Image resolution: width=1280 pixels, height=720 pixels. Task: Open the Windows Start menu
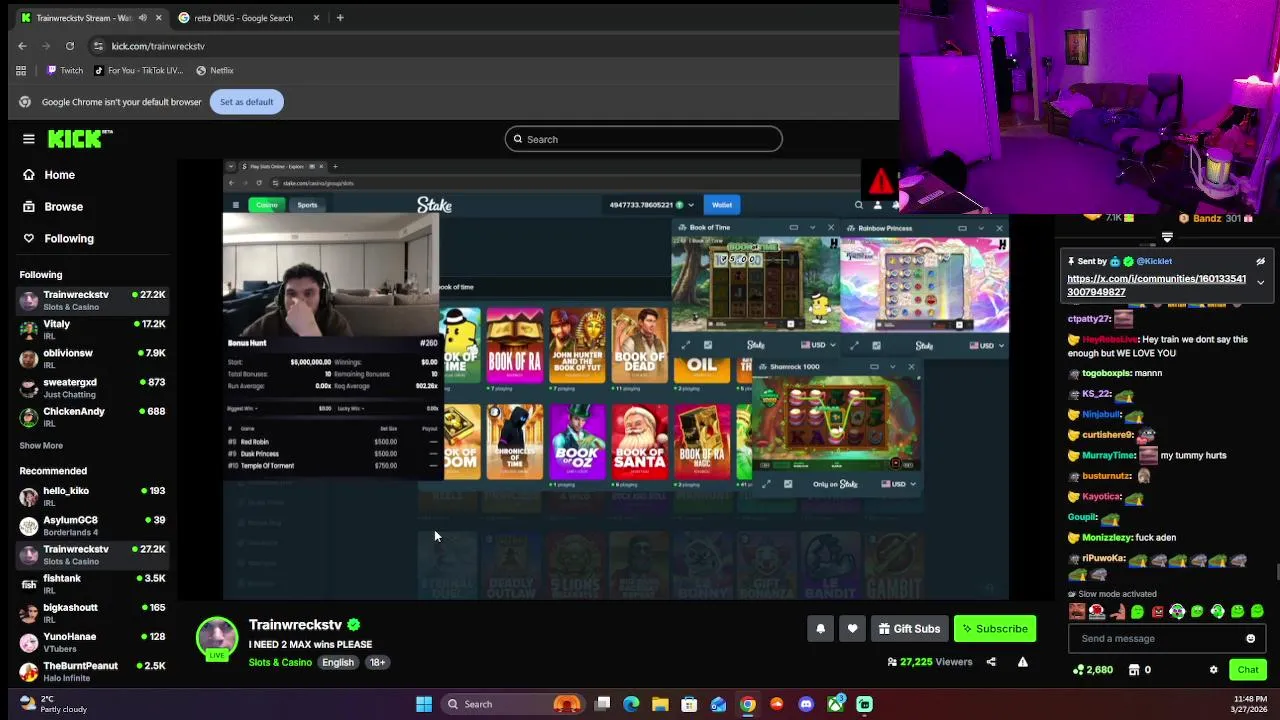pos(424,704)
